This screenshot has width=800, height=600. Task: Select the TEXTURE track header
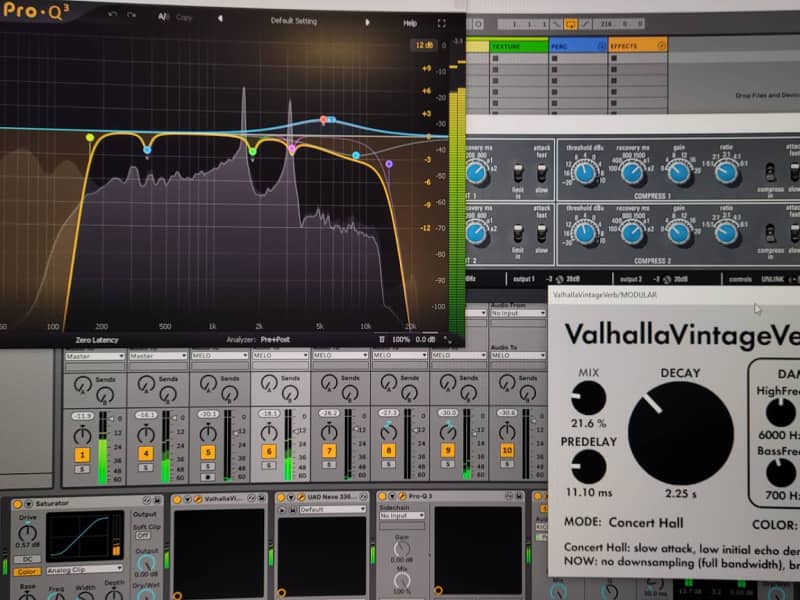coord(519,46)
